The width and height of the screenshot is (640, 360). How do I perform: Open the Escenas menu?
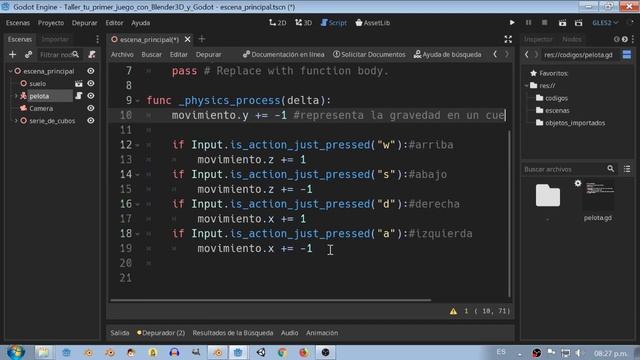click(18, 23)
